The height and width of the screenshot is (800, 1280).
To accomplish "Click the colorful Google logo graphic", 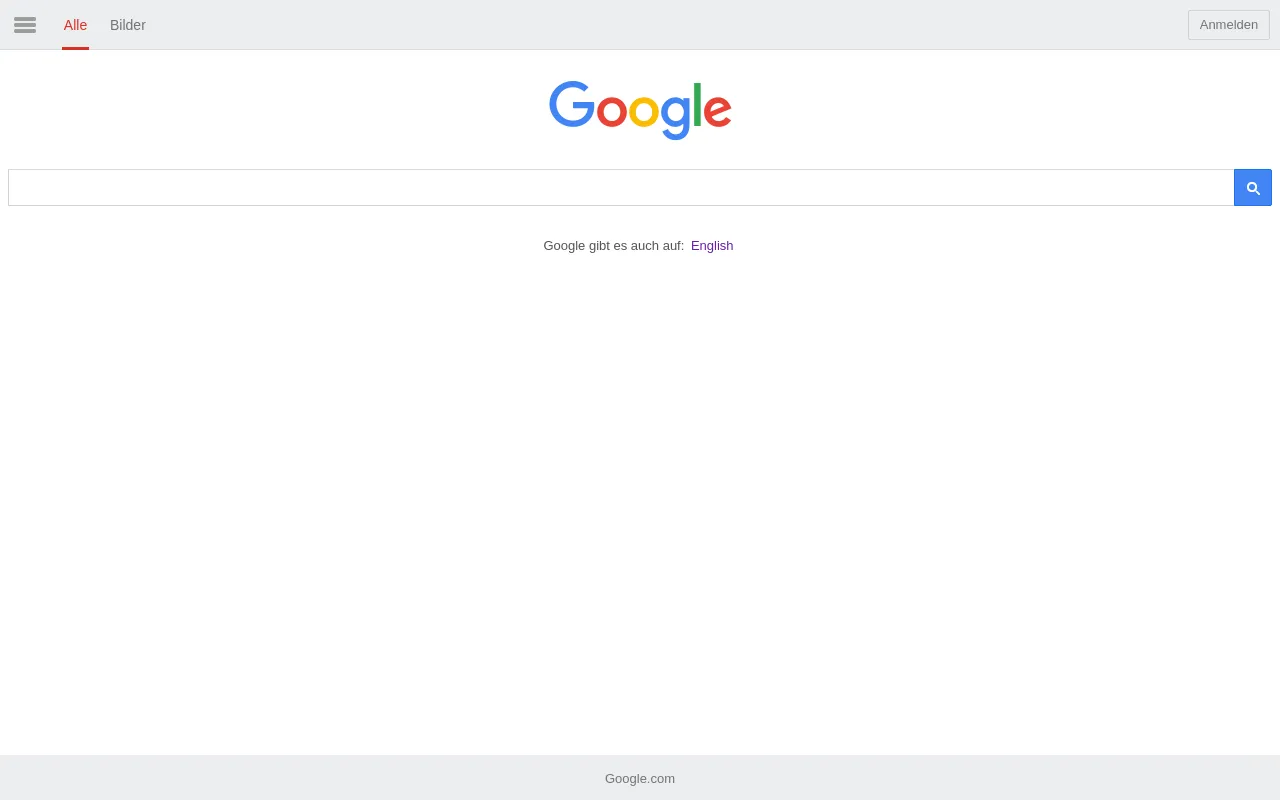I will click(x=640, y=110).
